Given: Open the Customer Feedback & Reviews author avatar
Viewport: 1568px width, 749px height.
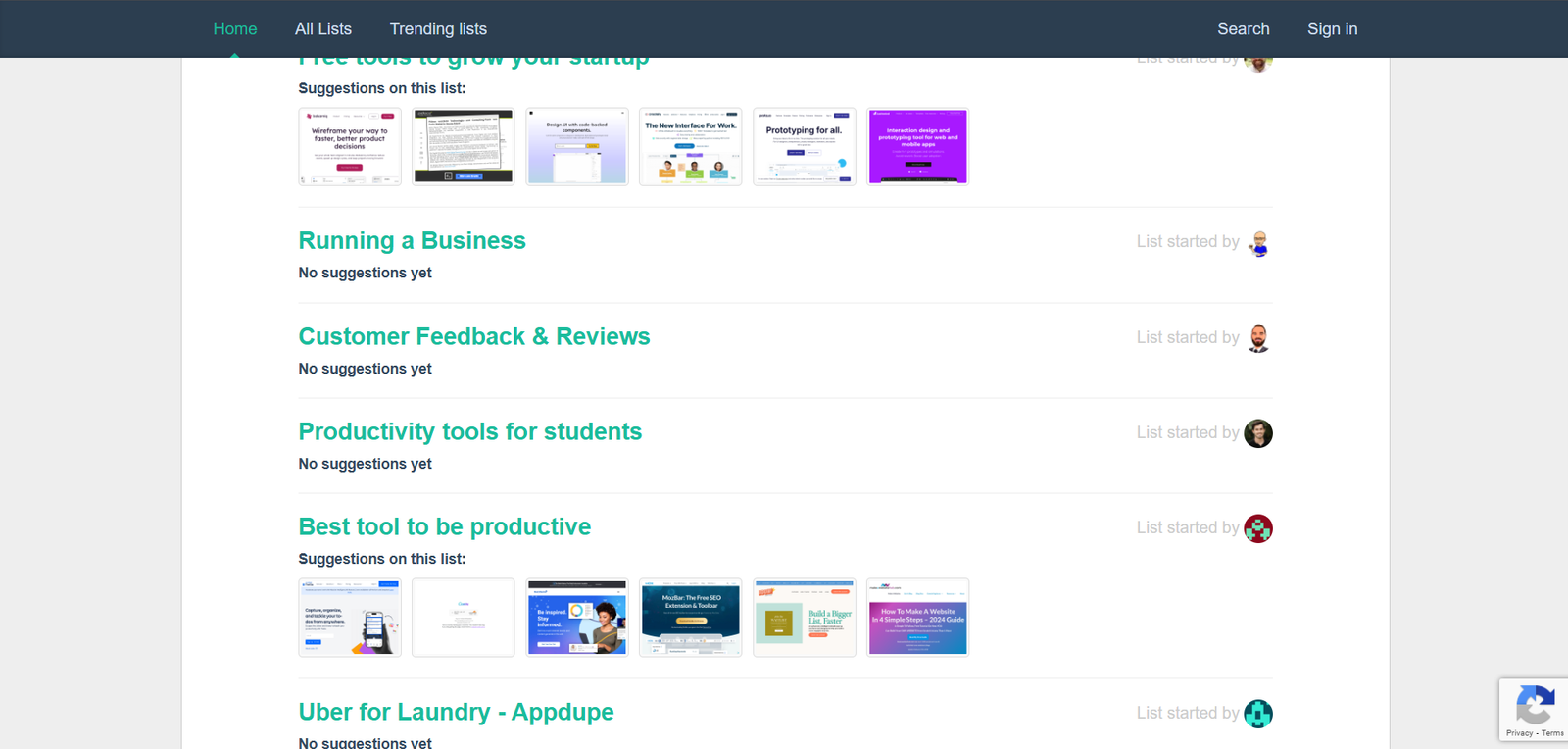Looking at the screenshot, I should tap(1258, 338).
